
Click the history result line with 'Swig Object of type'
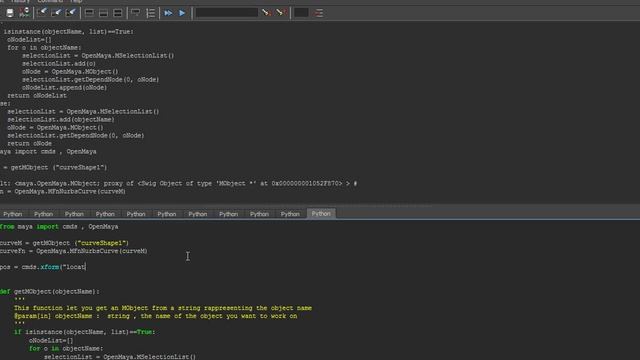pyautogui.click(x=179, y=183)
